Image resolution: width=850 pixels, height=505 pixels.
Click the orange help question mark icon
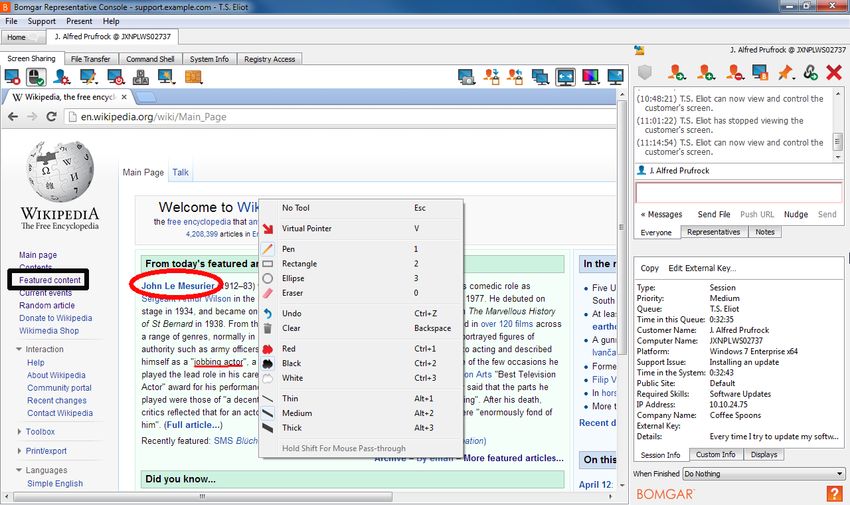834,493
